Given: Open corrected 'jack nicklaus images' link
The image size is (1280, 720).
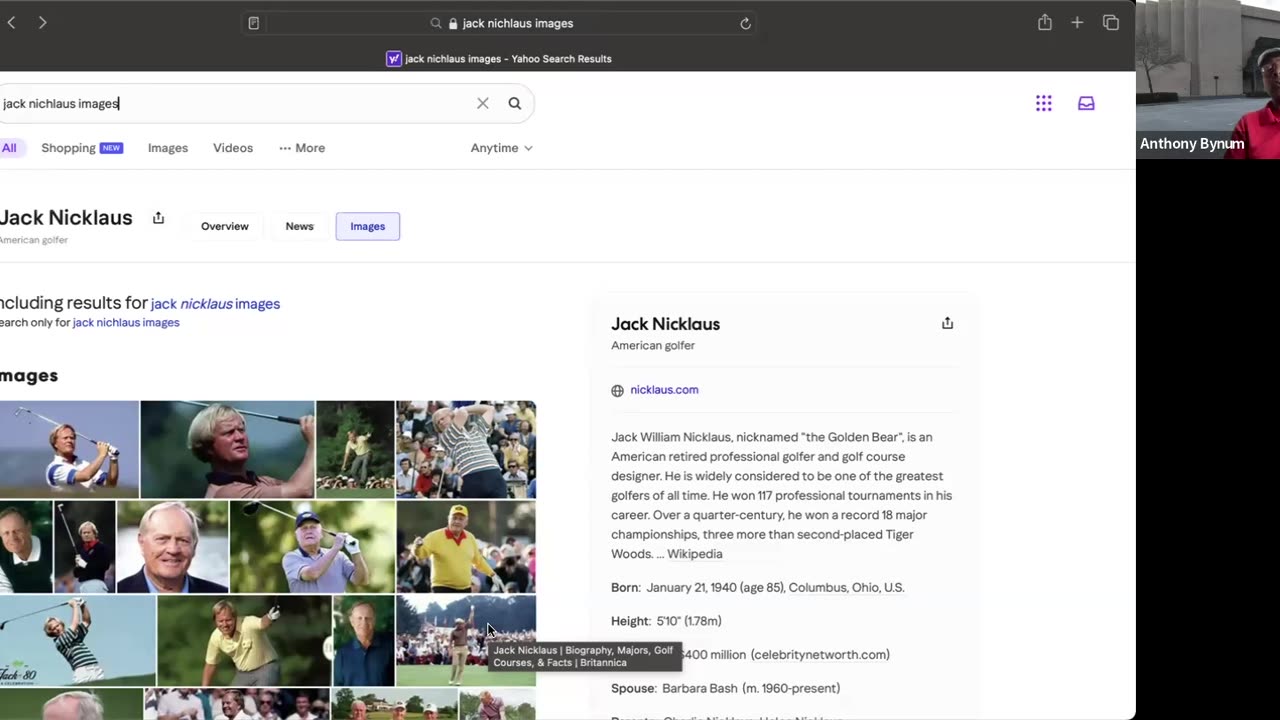Looking at the screenshot, I should [215, 304].
